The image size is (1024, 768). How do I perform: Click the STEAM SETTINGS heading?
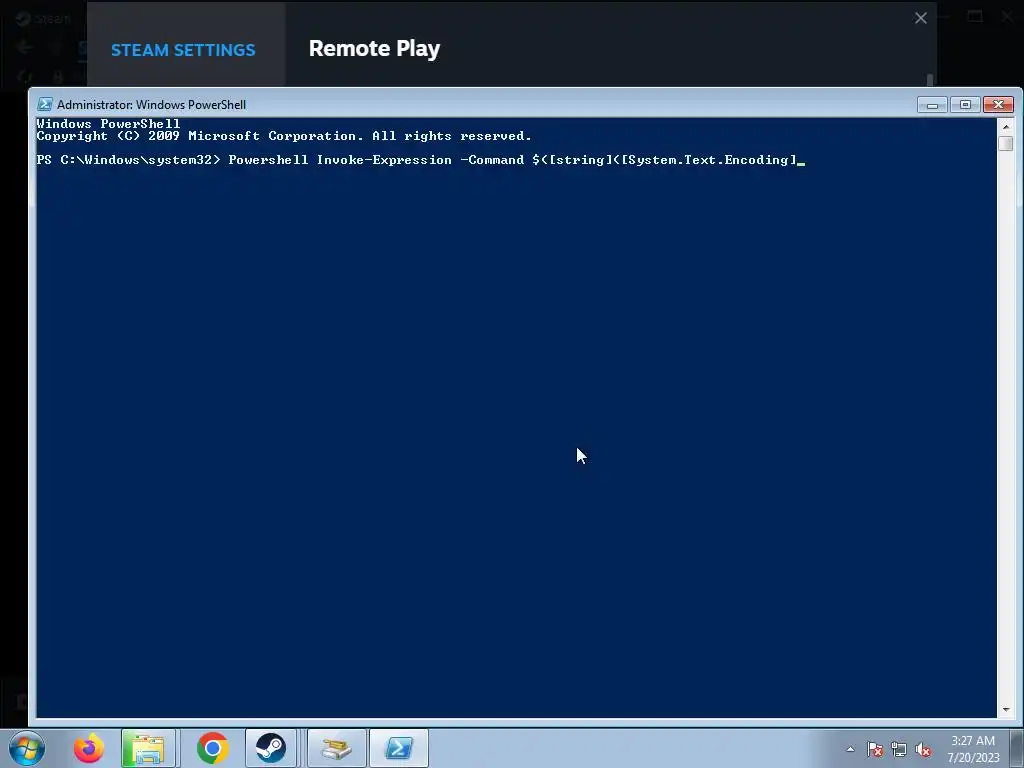183,50
